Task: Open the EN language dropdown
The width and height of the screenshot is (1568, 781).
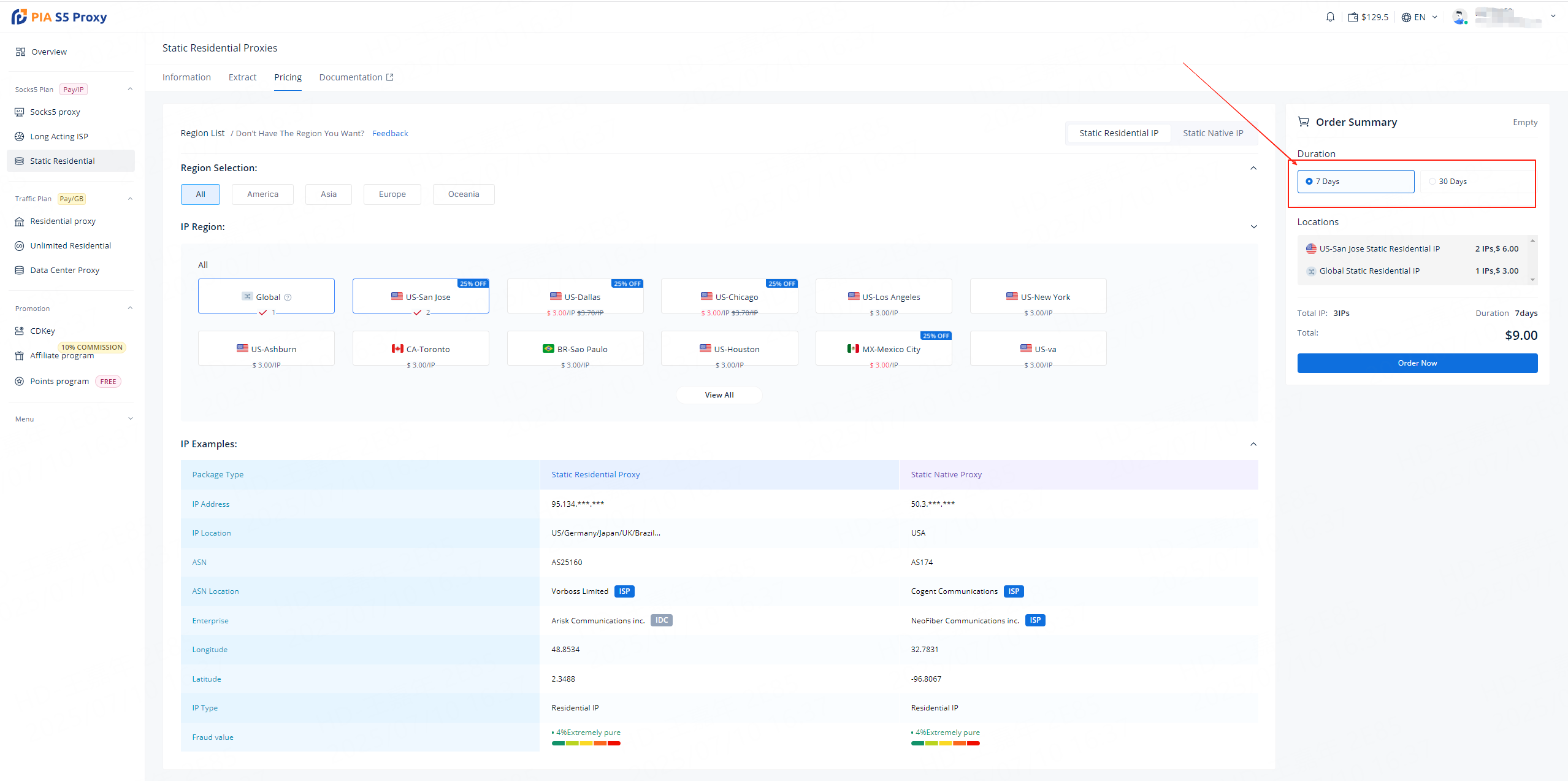Action: [1419, 17]
